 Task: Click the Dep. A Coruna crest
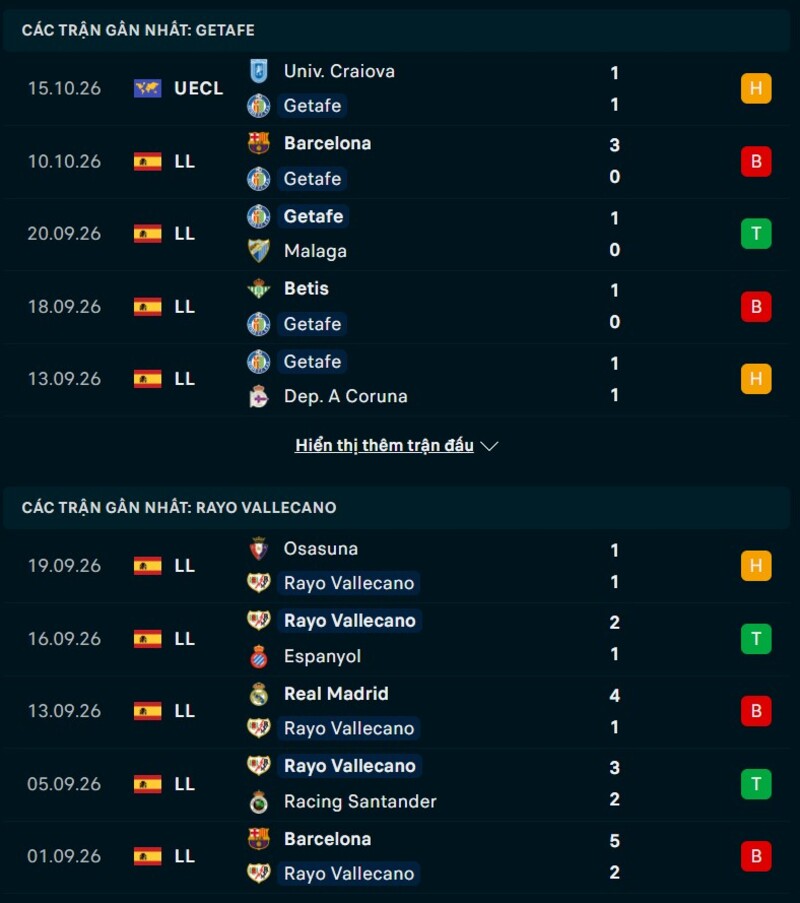259,396
